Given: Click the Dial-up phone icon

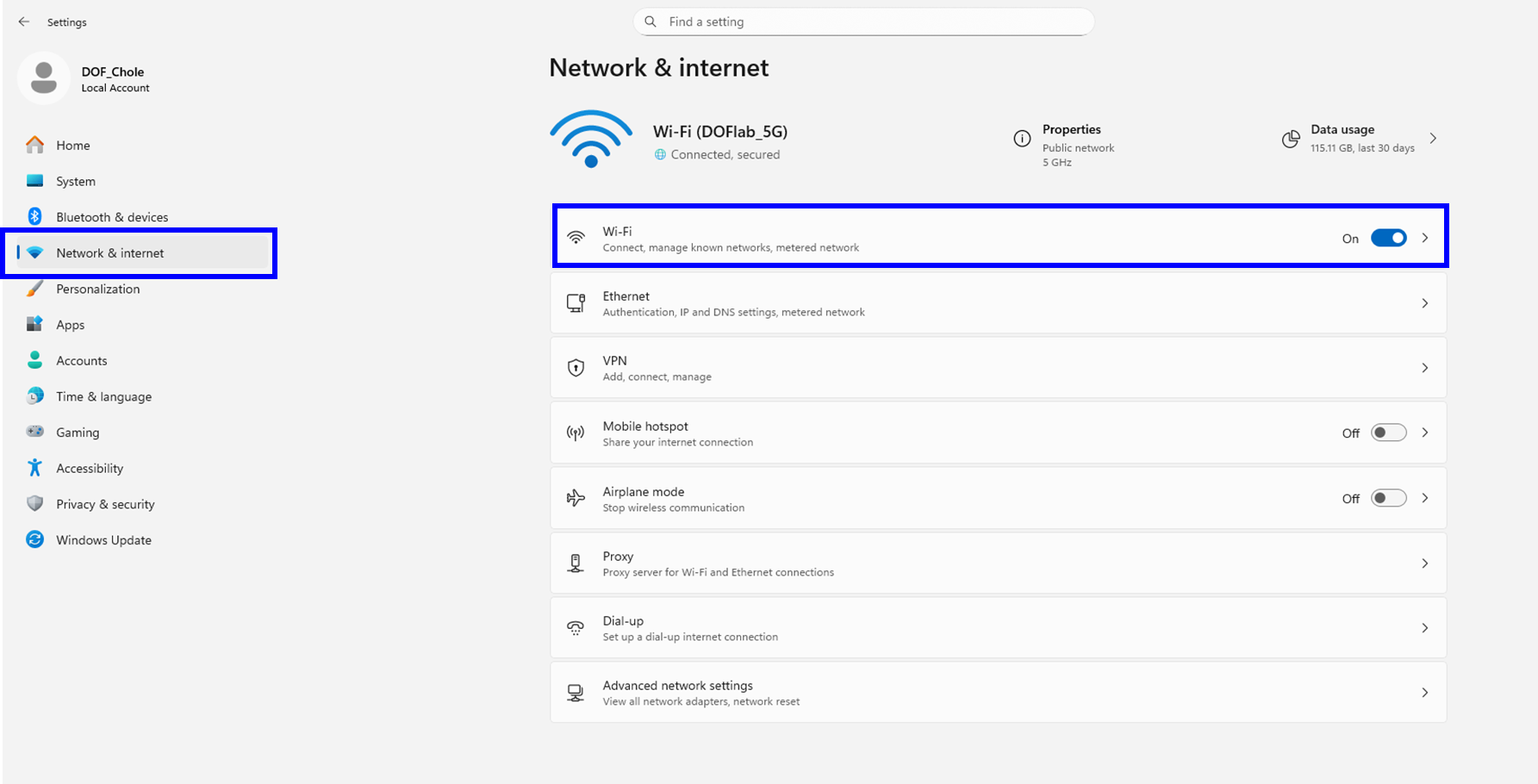Looking at the screenshot, I should [x=576, y=628].
